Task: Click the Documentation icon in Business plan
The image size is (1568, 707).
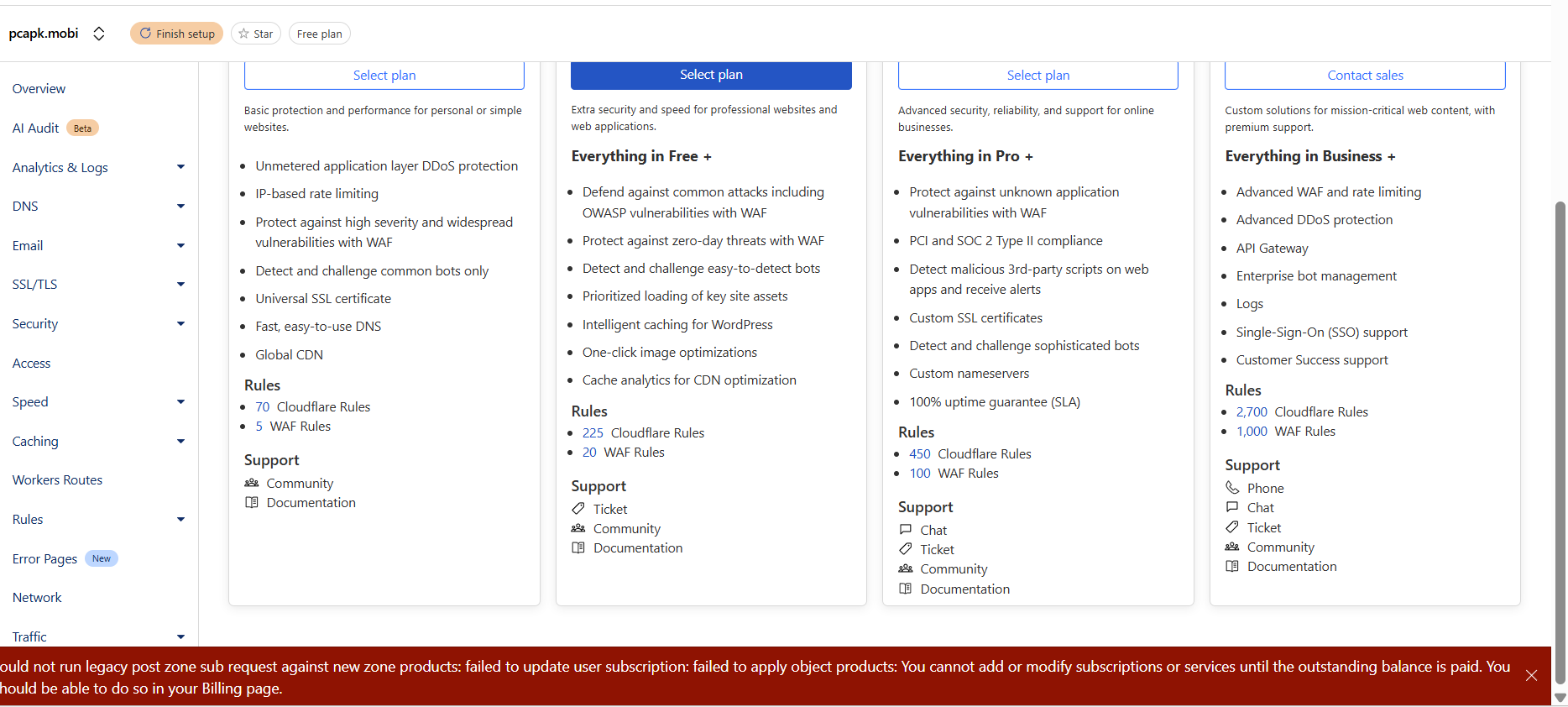Action: (x=906, y=589)
